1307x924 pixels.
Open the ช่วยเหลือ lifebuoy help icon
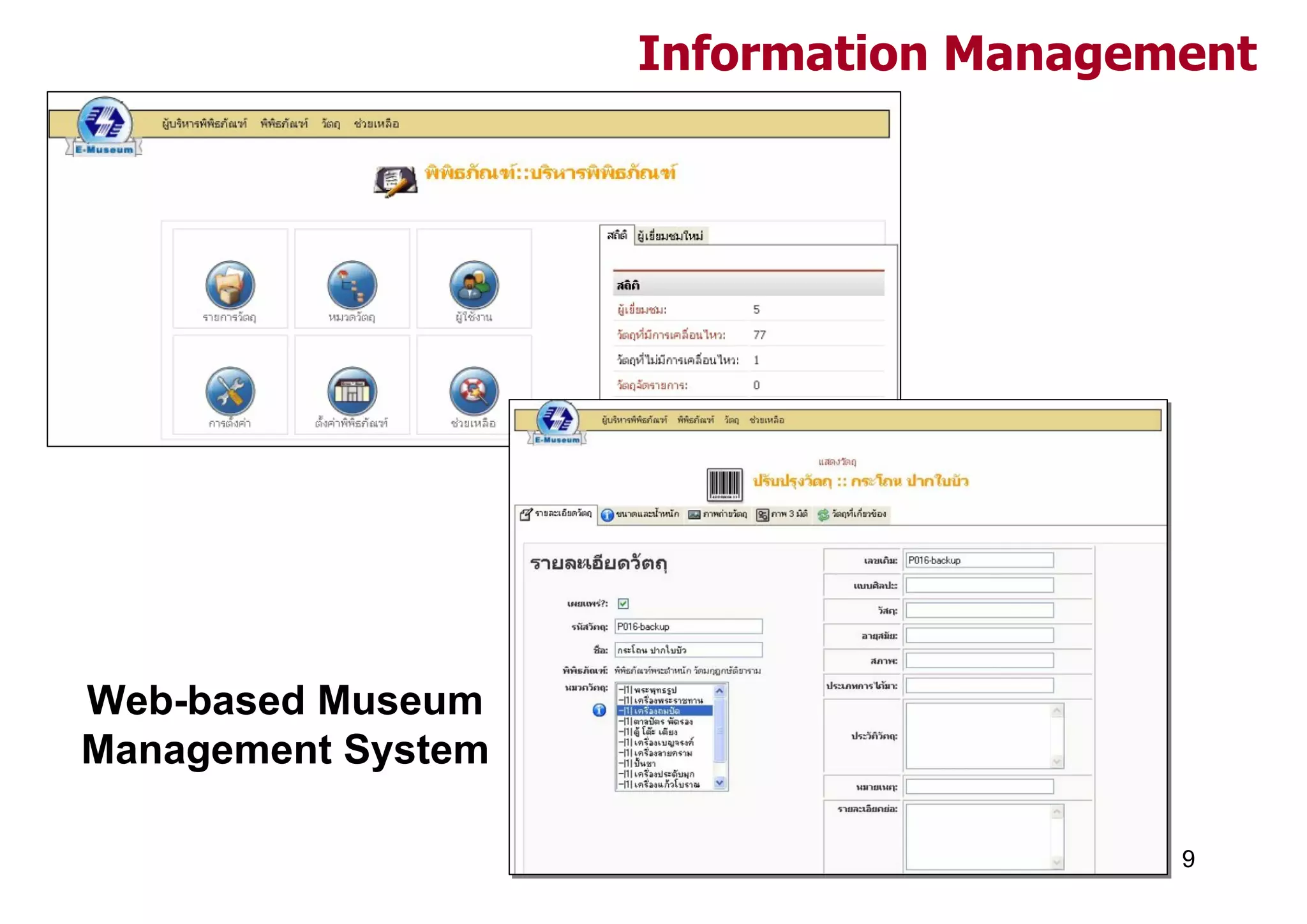(x=474, y=391)
